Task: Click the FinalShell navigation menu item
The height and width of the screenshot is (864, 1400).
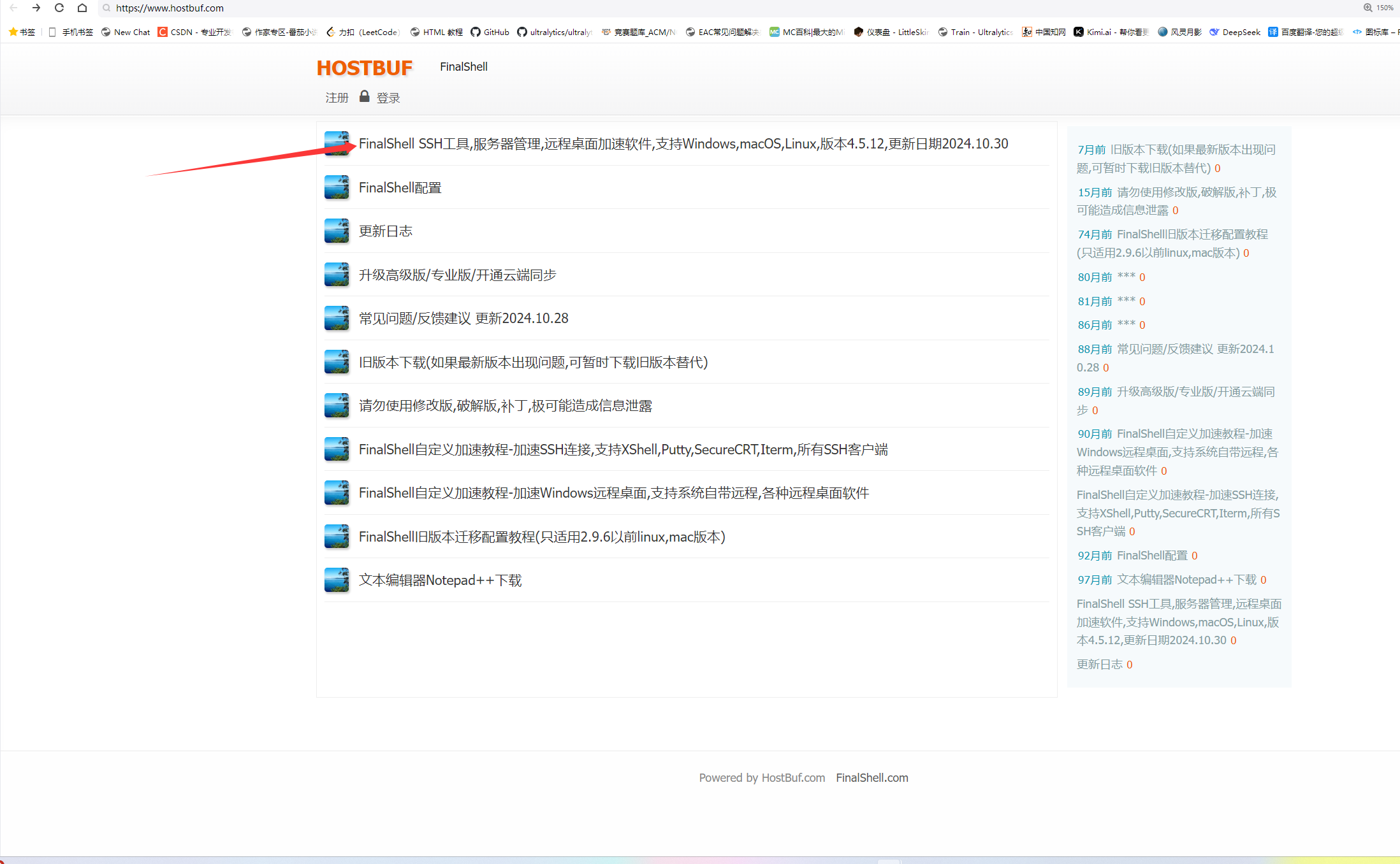Action: [463, 67]
